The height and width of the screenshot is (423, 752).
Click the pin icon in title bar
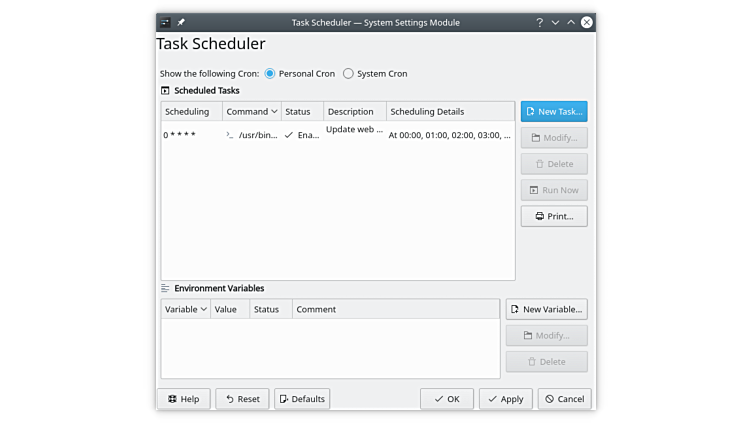pyautogui.click(x=181, y=21)
